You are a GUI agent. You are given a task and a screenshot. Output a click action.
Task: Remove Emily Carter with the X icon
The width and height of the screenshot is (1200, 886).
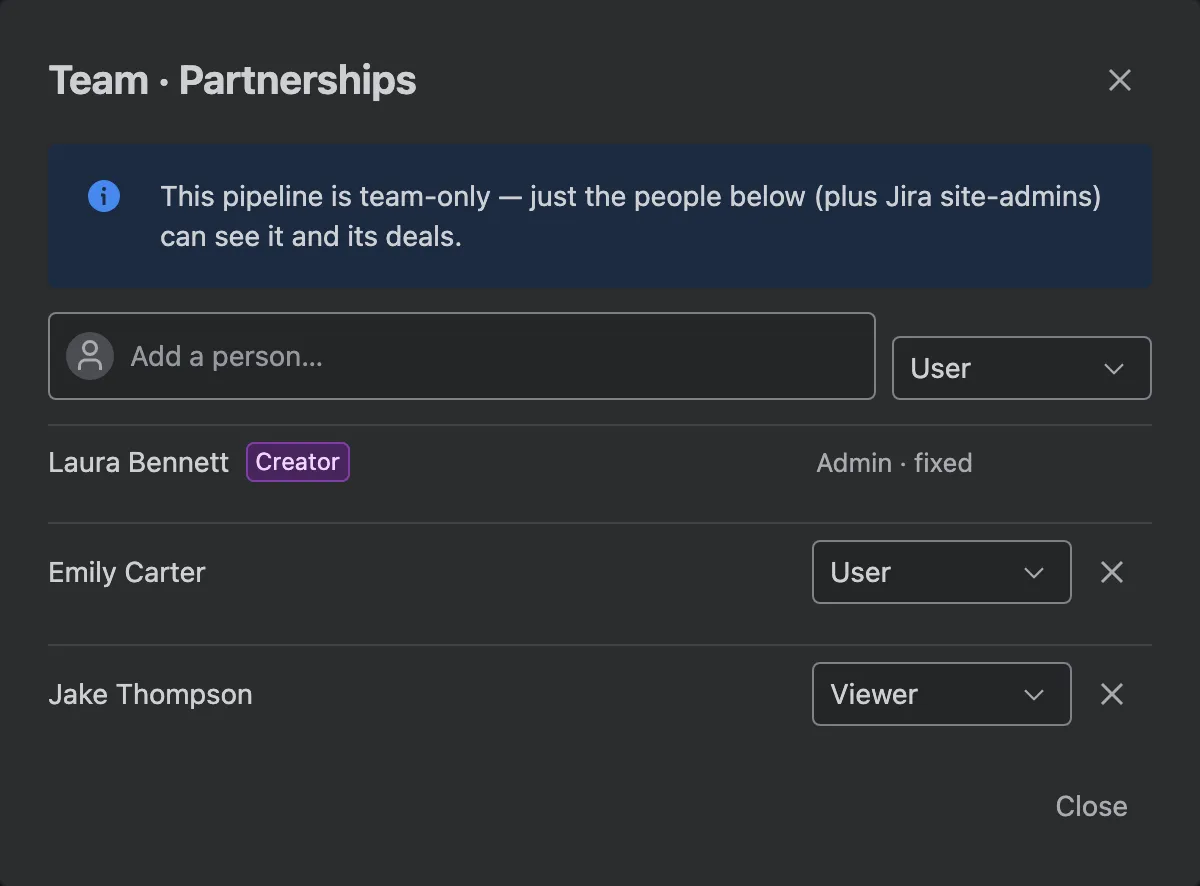[x=1111, y=572]
